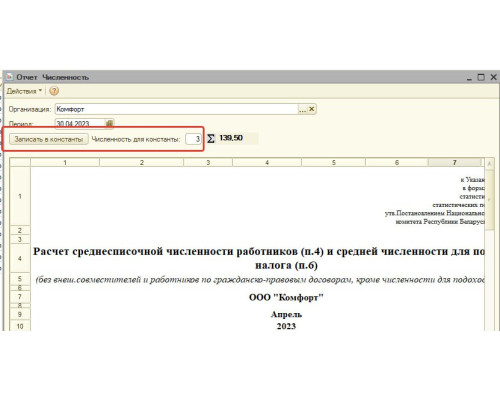This screenshot has width=500, height=400.
Task: Clear the Комфорт organization field
Action: tap(311, 109)
